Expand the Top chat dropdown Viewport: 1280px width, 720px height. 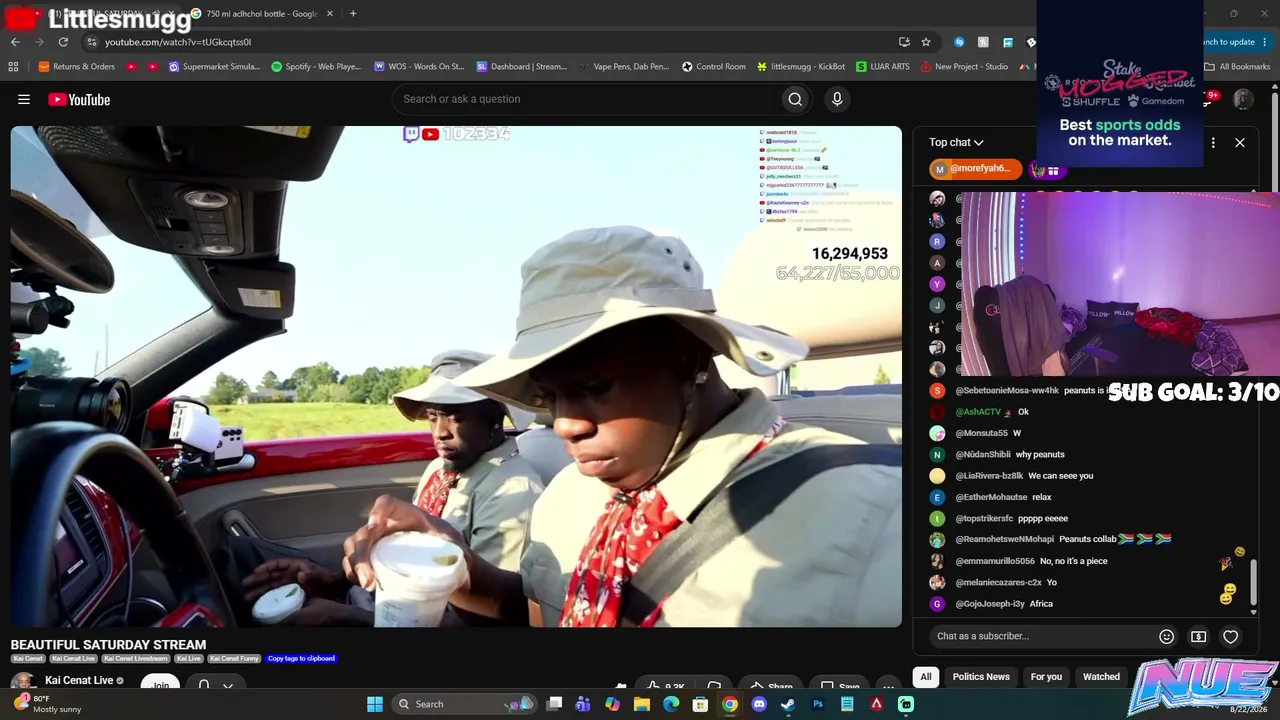click(x=956, y=143)
